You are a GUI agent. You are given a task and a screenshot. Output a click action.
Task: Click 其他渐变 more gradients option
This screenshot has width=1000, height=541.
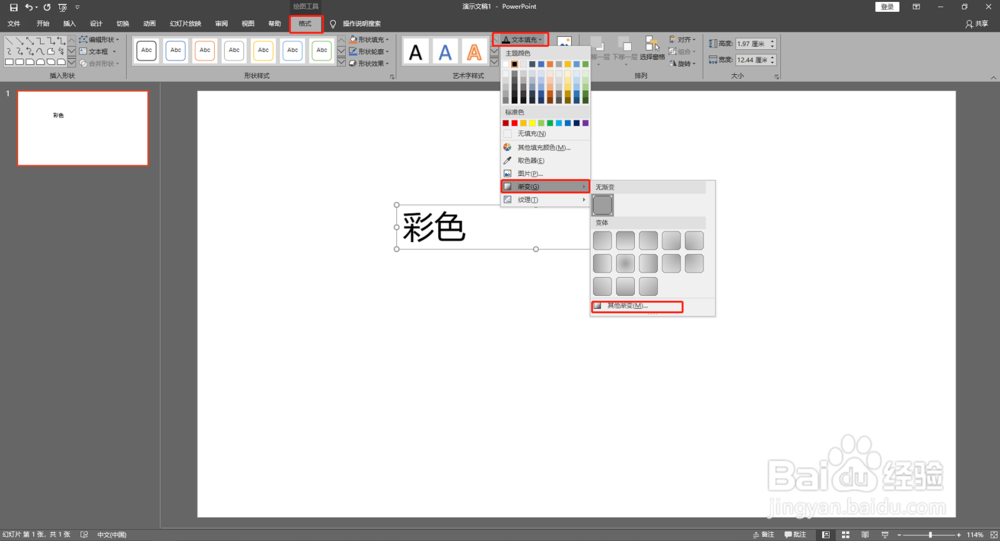[x=637, y=306]
